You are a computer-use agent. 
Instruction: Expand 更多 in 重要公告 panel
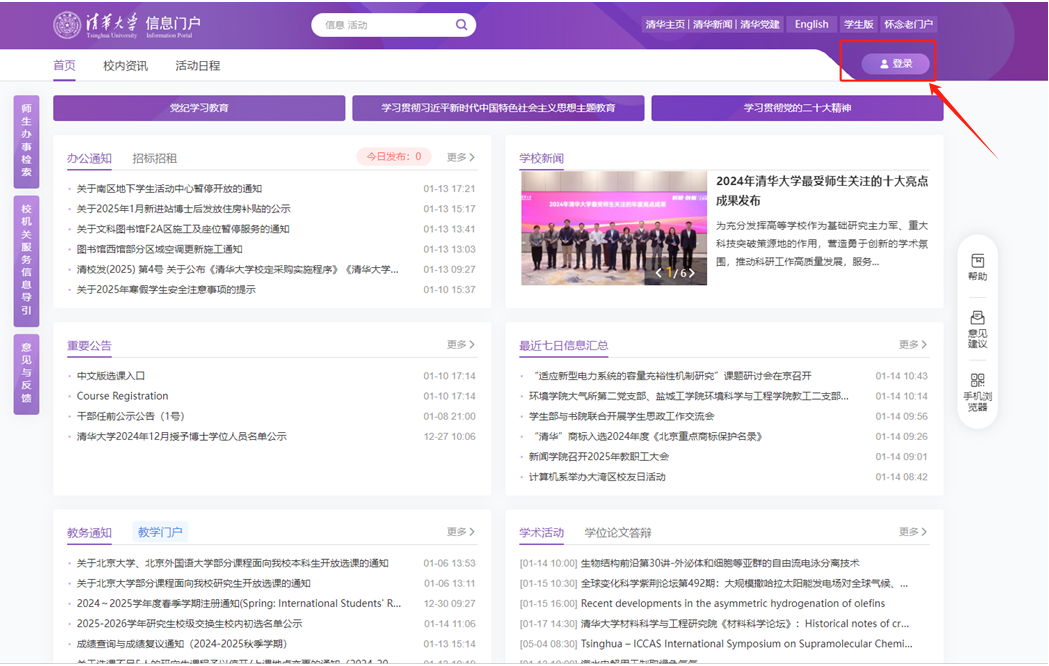pyautogui.click(x=461, y=344)
